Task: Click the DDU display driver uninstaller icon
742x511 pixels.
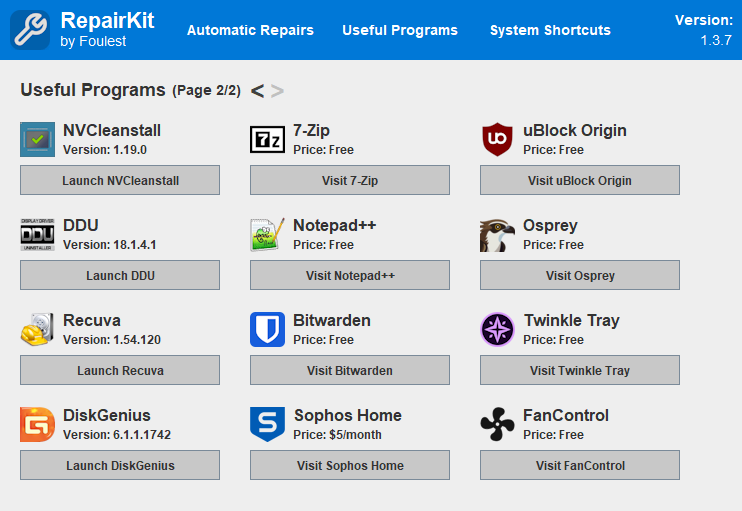Action: click(37, 235)
